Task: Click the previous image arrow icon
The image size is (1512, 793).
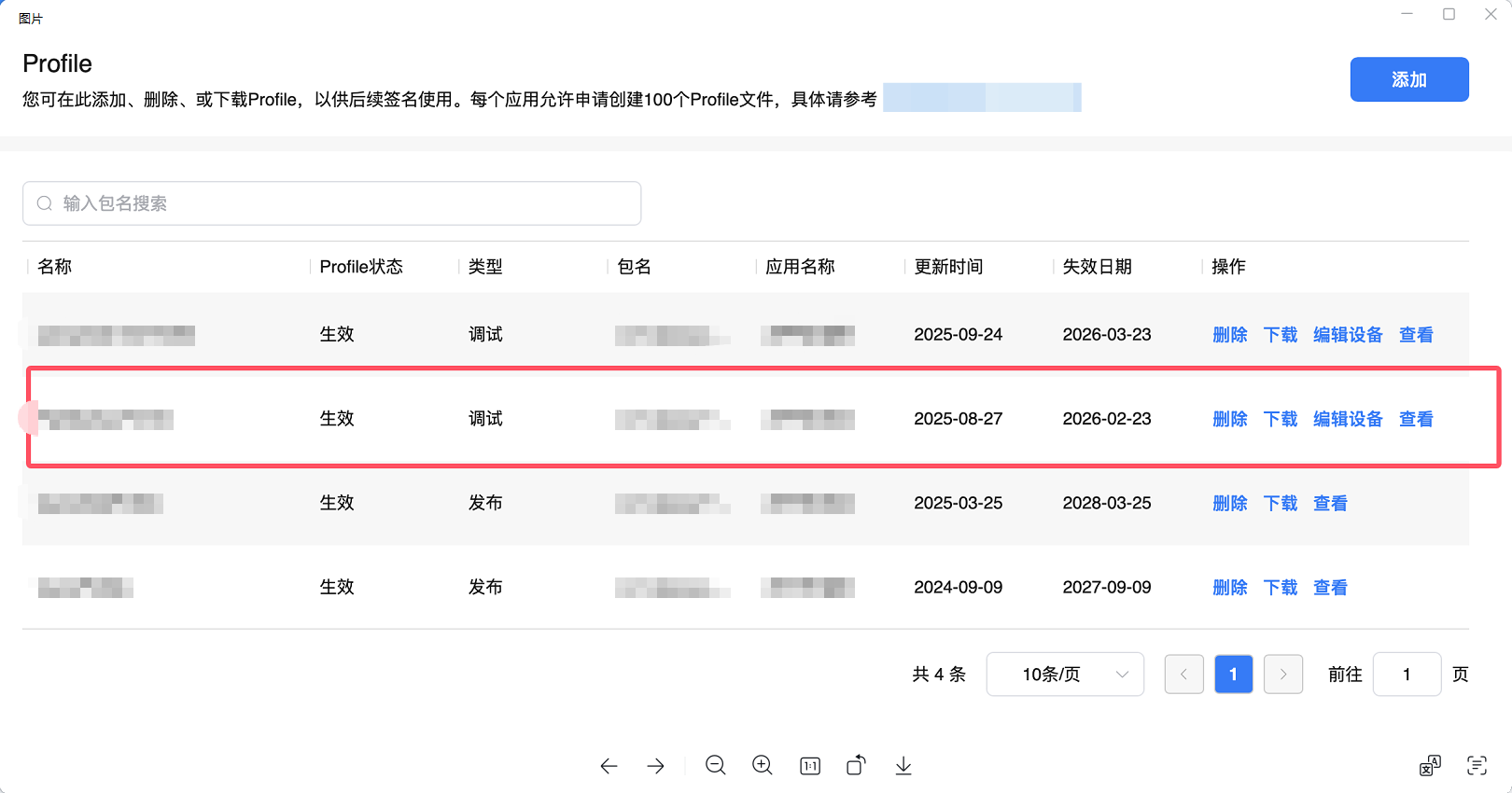Action: 609,766
